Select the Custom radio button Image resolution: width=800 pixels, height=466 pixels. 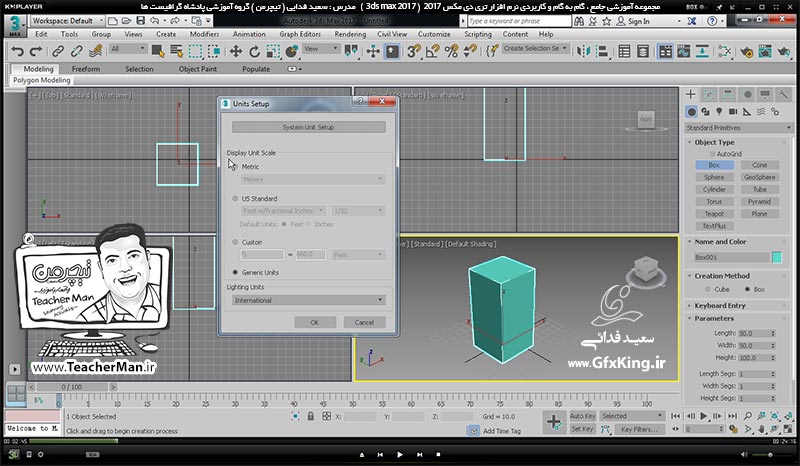coord(235,242)
